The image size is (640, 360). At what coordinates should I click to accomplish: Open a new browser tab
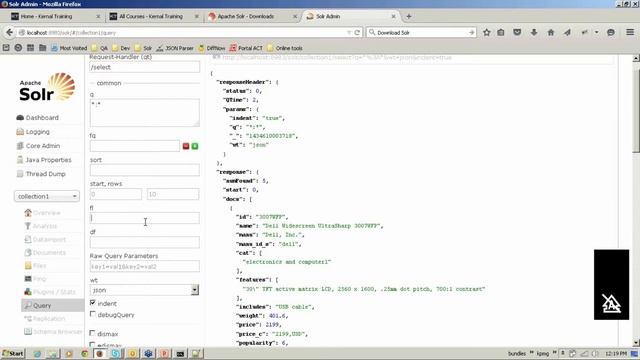tap(409, 16)
